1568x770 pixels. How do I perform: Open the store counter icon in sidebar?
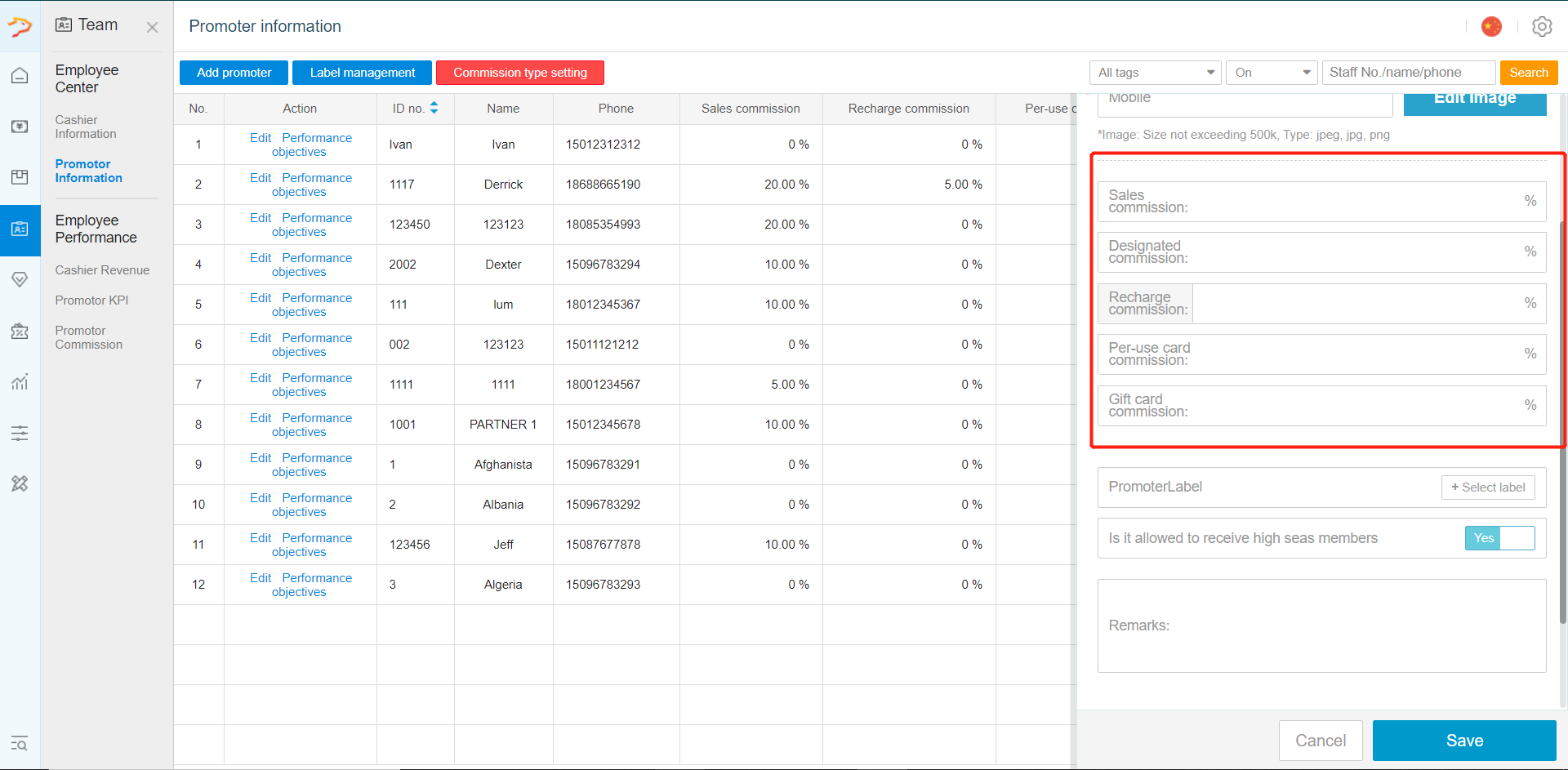click(20, 177)
